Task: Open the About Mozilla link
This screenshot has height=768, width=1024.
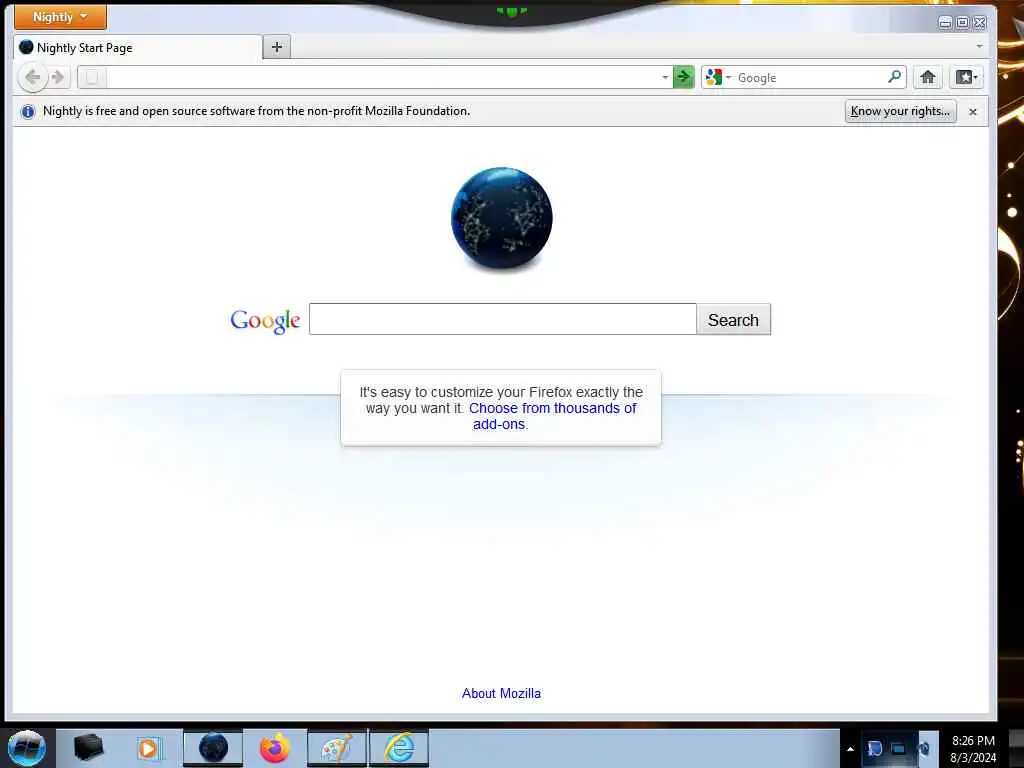Action: click(x=502, y=694)
